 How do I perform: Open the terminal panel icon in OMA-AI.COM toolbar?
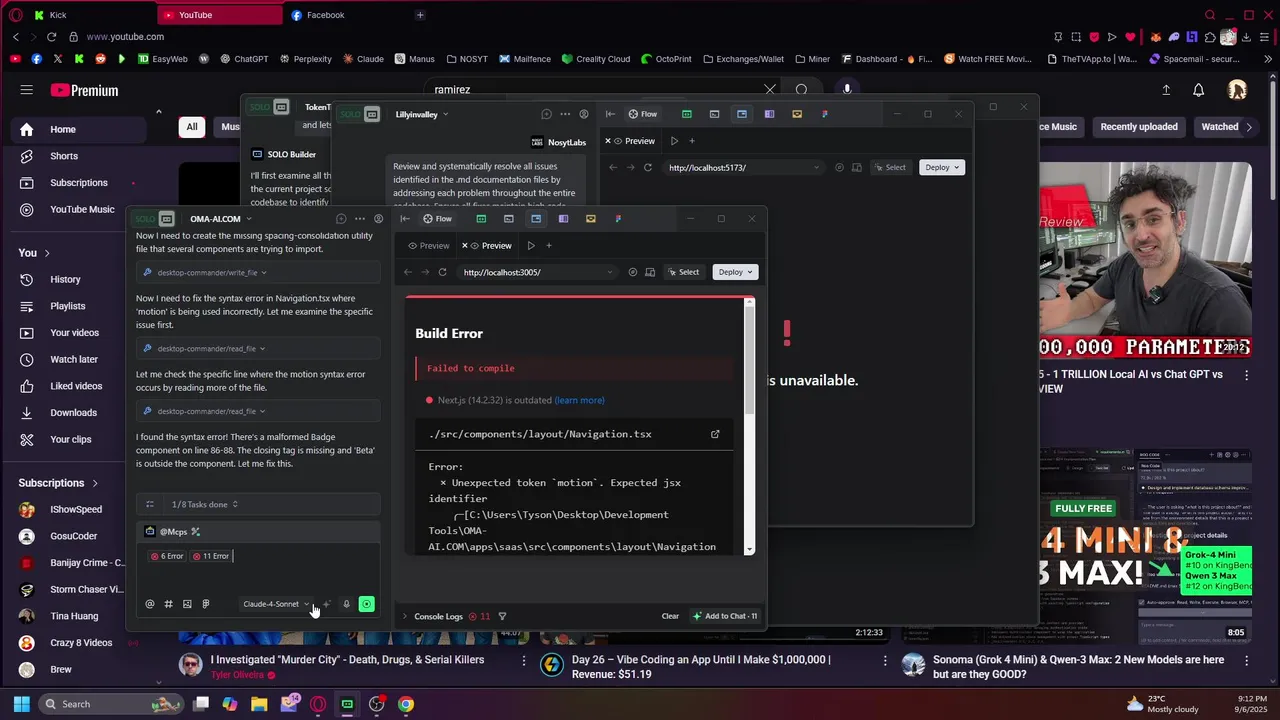tap(509, 219)
